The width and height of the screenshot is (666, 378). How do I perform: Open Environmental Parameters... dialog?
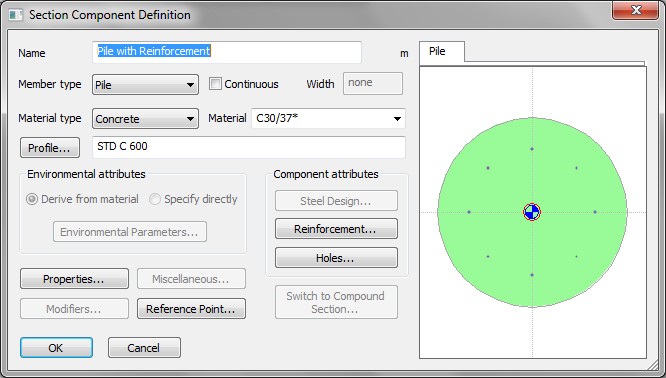130,232
